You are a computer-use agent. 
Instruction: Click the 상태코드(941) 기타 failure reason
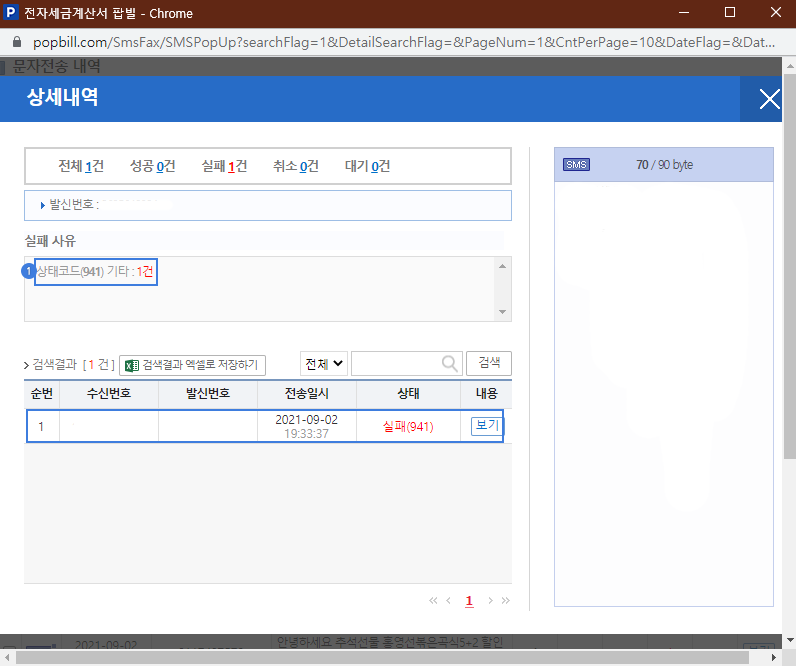[95, 272]
